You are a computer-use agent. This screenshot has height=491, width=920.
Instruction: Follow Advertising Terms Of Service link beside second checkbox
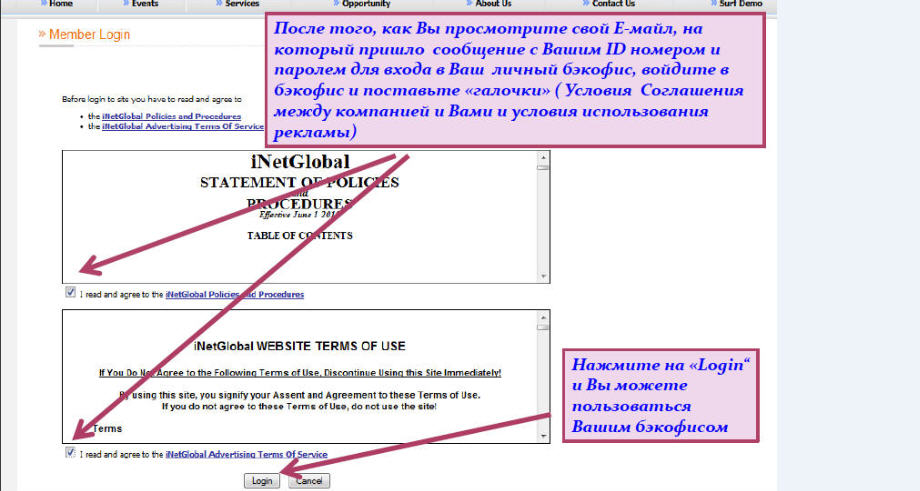coord(246,455)
